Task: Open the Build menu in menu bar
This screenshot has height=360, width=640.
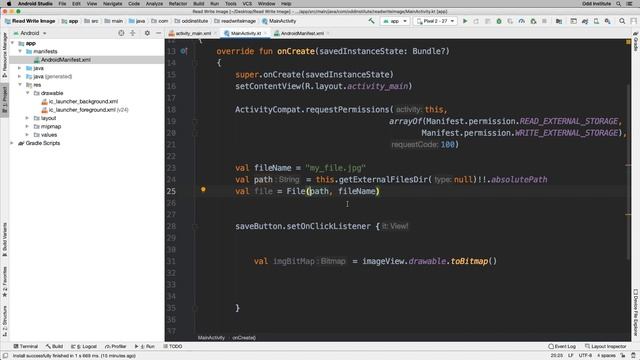Action: (199, 3)
